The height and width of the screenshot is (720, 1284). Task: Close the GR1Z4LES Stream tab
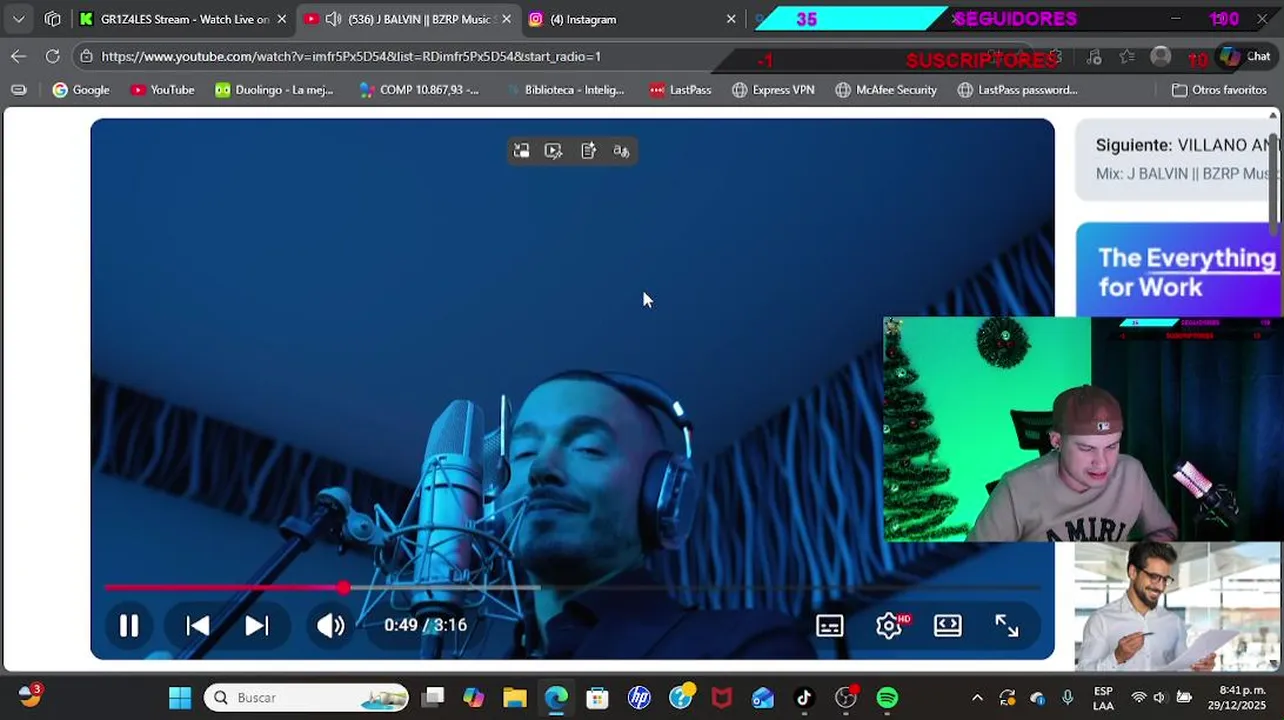282,19
